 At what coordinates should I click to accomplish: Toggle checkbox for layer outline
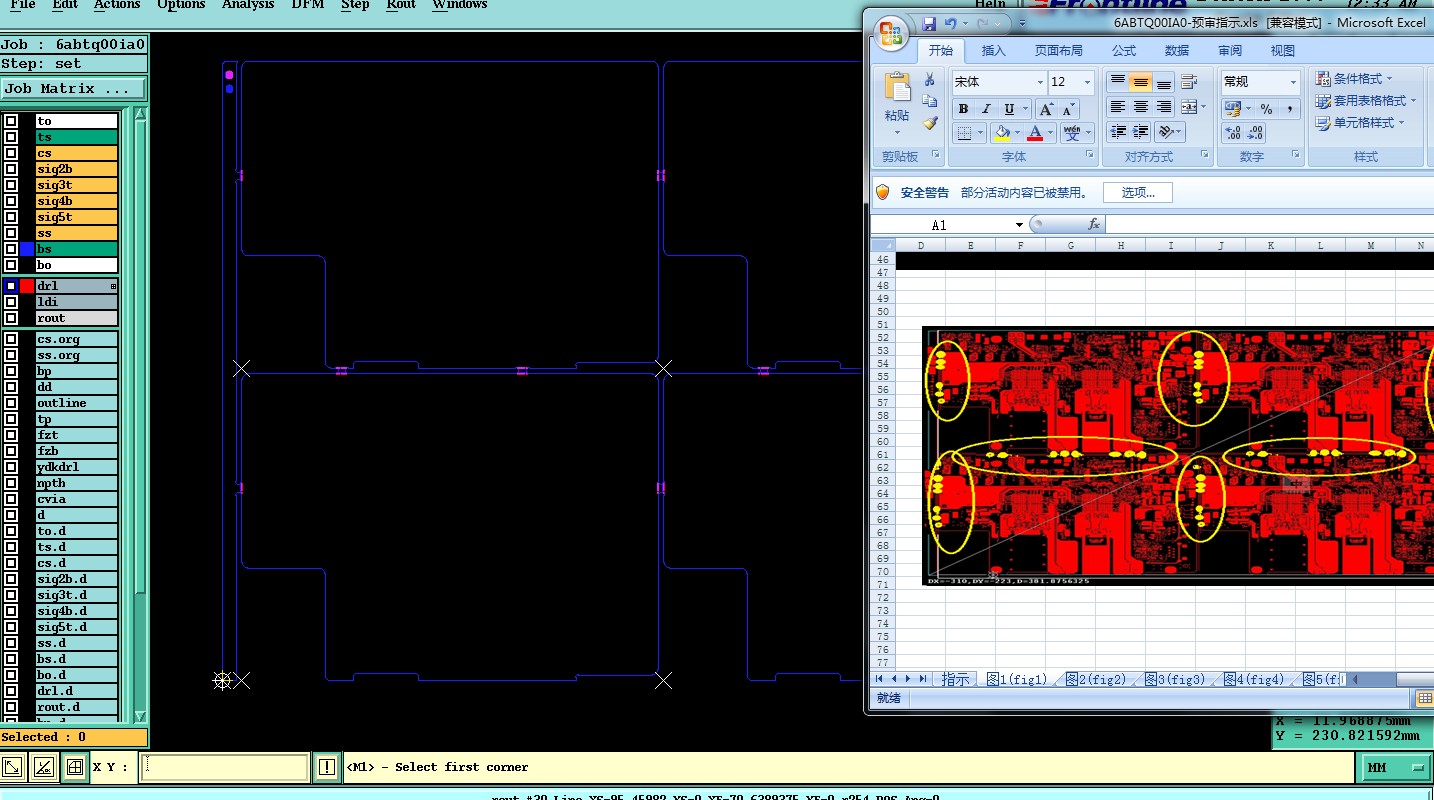(11, 403)
